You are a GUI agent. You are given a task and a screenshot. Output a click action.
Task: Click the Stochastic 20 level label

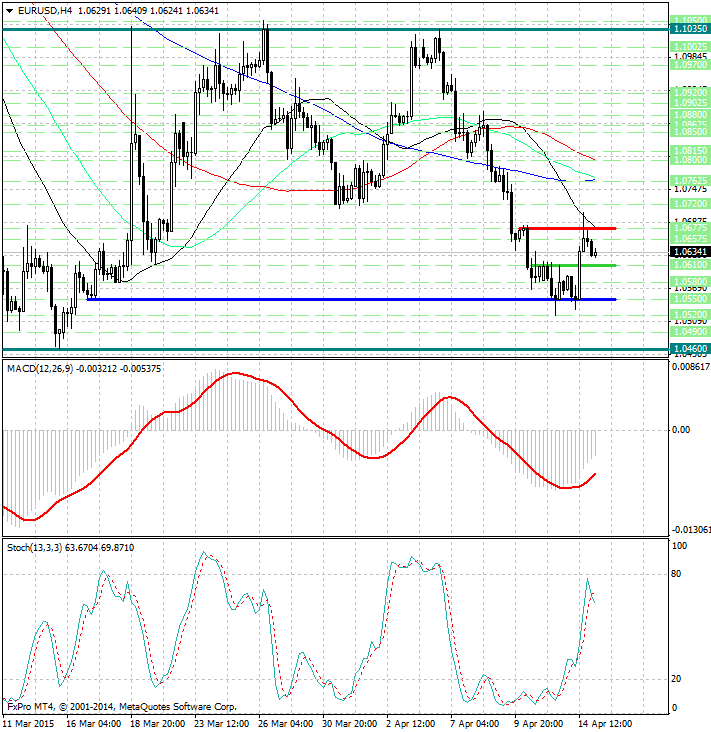676,679
